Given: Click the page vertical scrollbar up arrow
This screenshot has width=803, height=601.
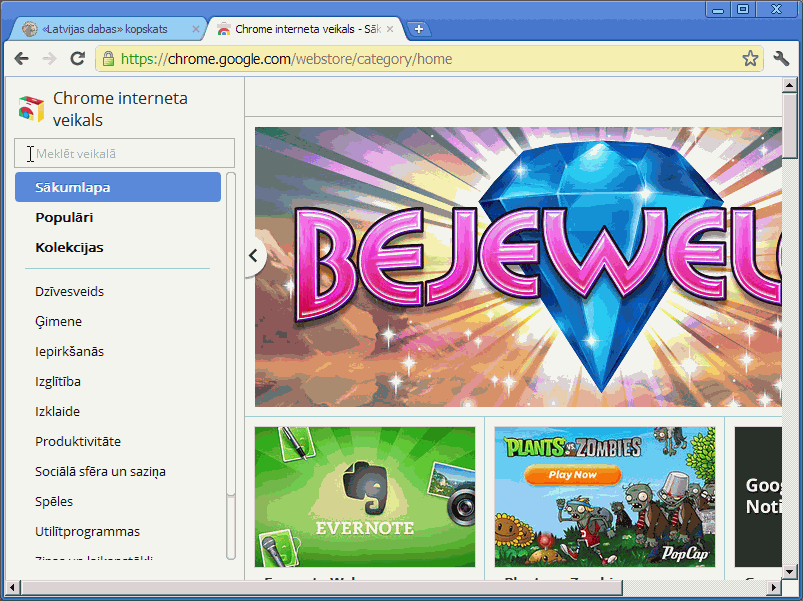Looking at the screenshot, I should 789,85.
